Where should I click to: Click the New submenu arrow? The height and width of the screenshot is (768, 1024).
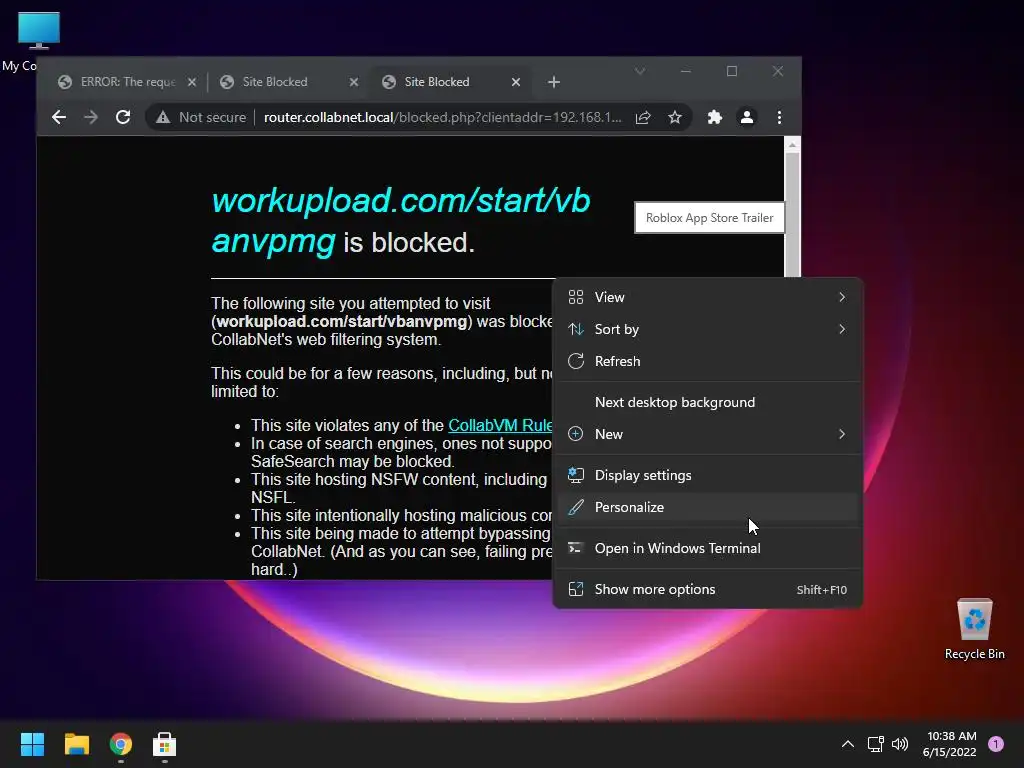pos(842,434)
